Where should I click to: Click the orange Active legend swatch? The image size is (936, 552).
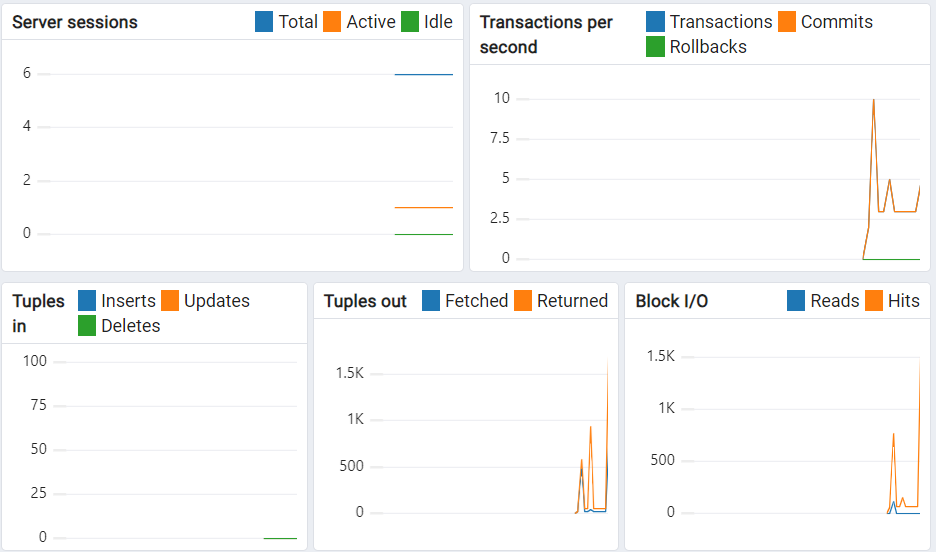[332, 22]
